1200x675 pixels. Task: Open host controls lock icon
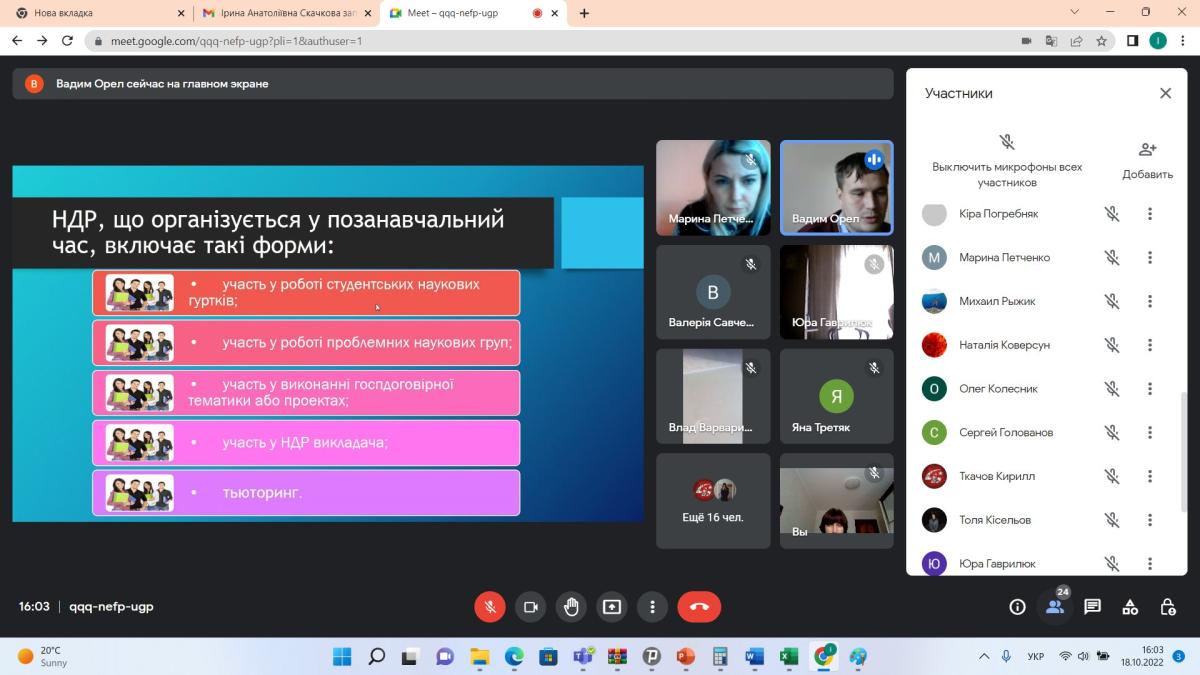click(1167, 607)
